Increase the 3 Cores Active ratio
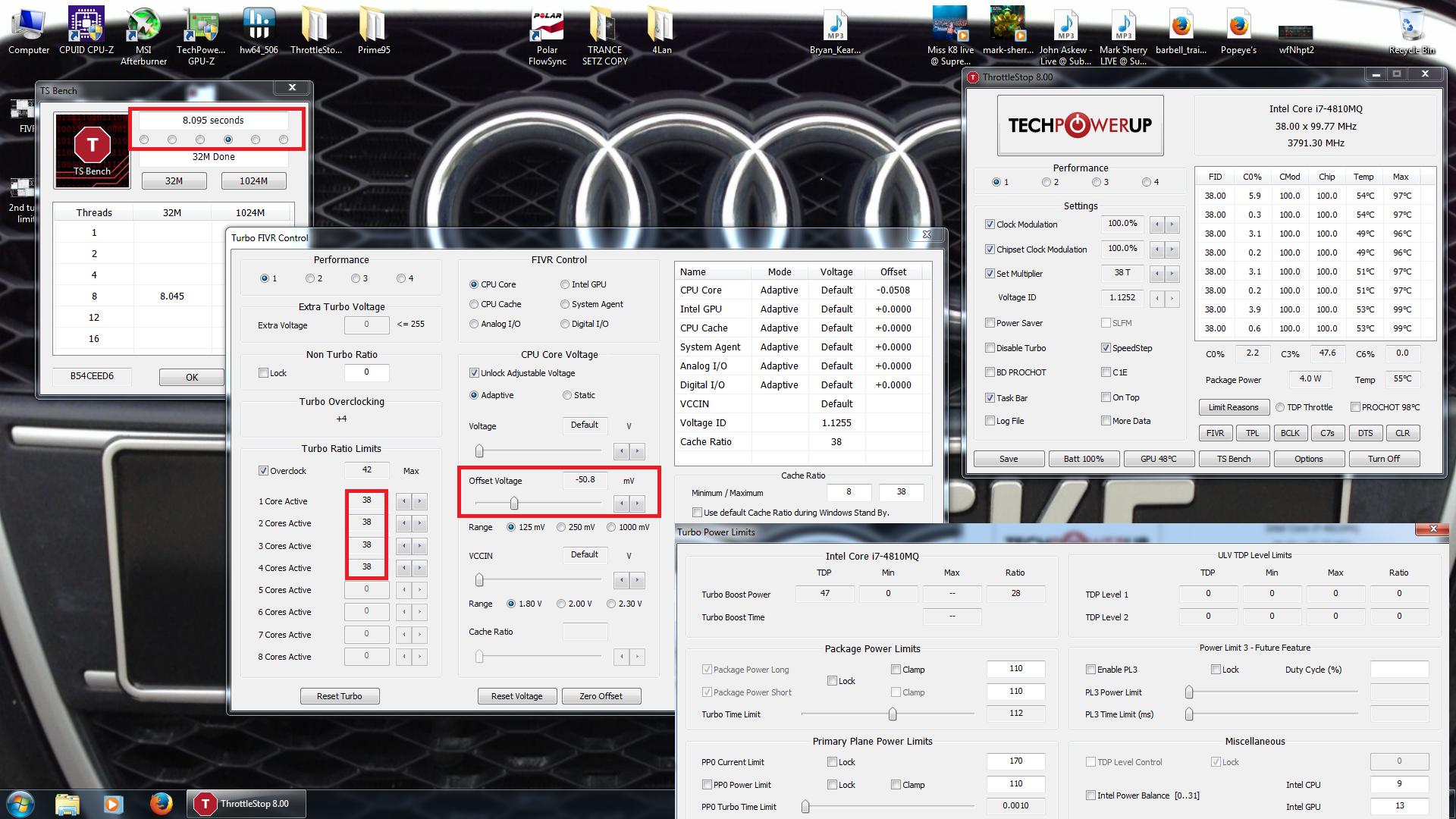This screenshot has width=1456, height=819. 419,546
